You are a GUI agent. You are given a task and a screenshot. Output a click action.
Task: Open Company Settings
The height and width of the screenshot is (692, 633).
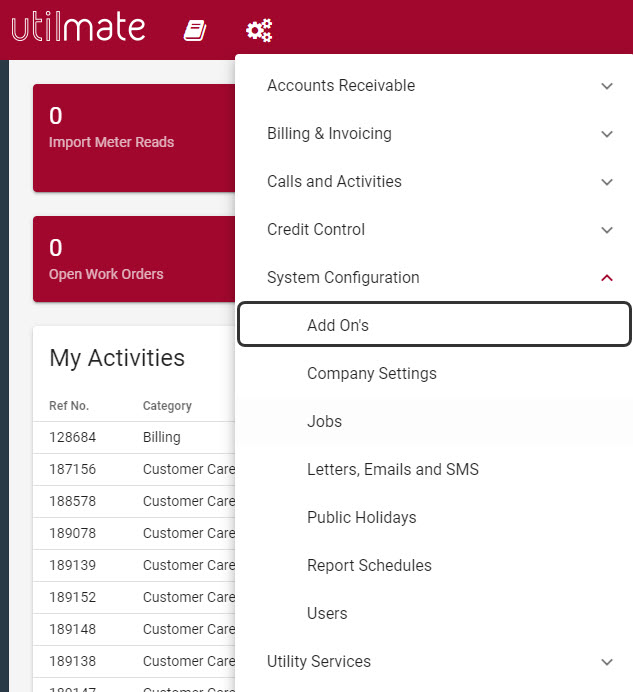[x=371, y=374]
